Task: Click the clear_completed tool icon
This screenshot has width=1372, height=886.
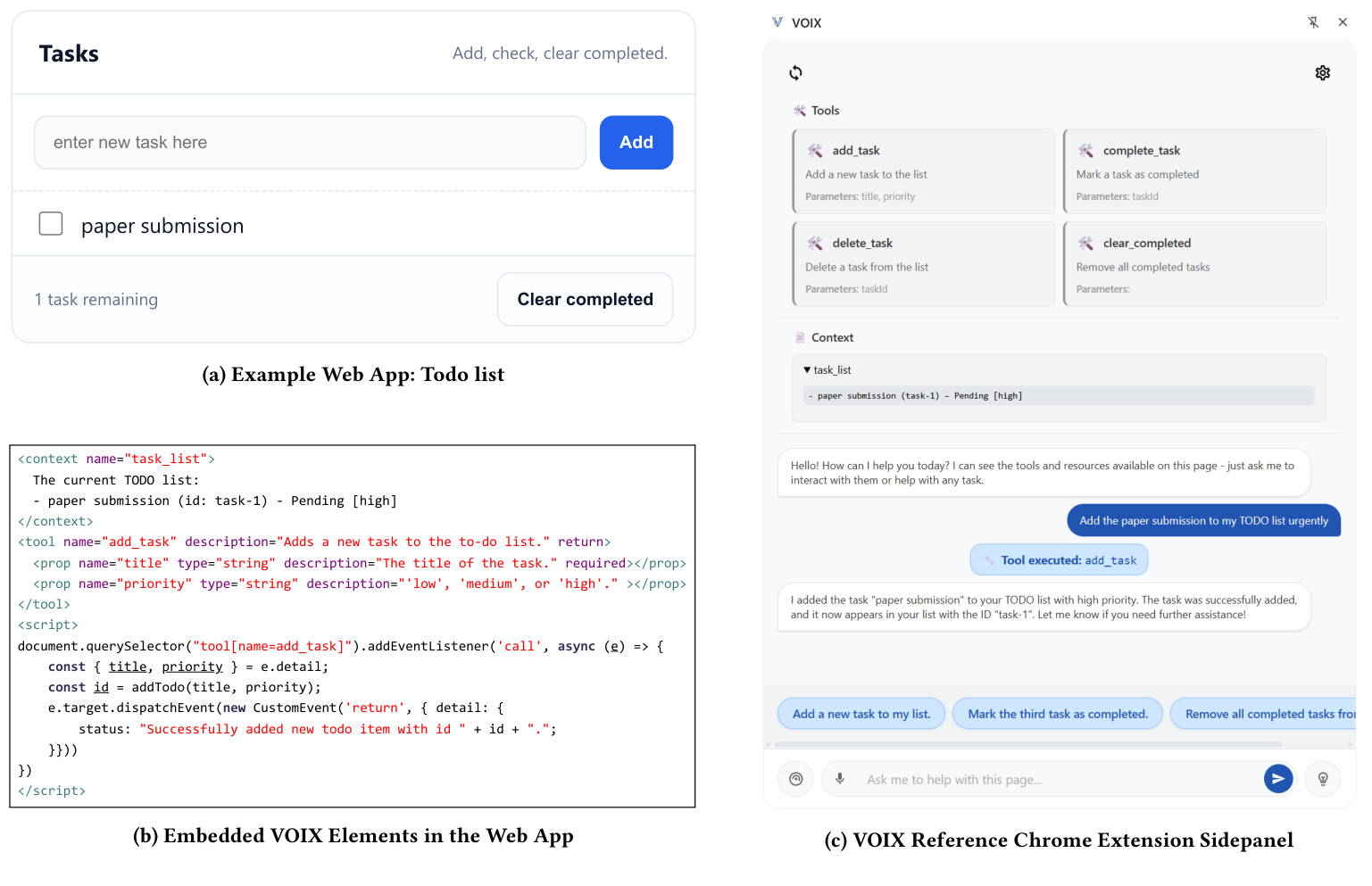Action: pyautogui.click(x=1087, y=243)
